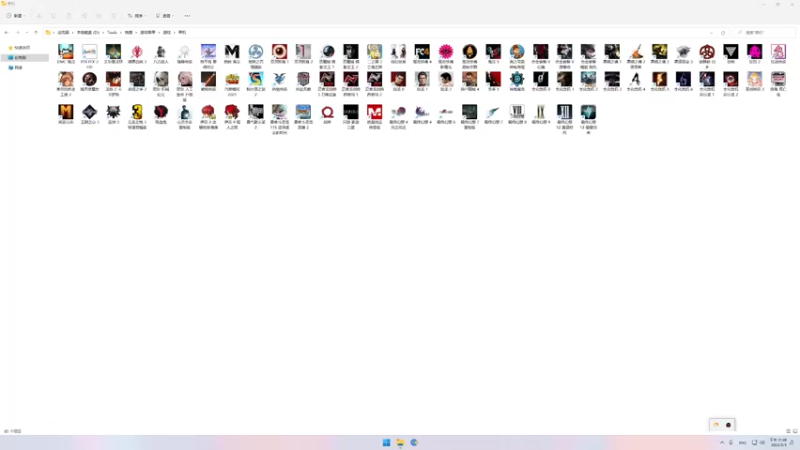This screenshot has width=800, height=450.
Task: Open the yellow number 3 shortcut
Action: [137, 112]
